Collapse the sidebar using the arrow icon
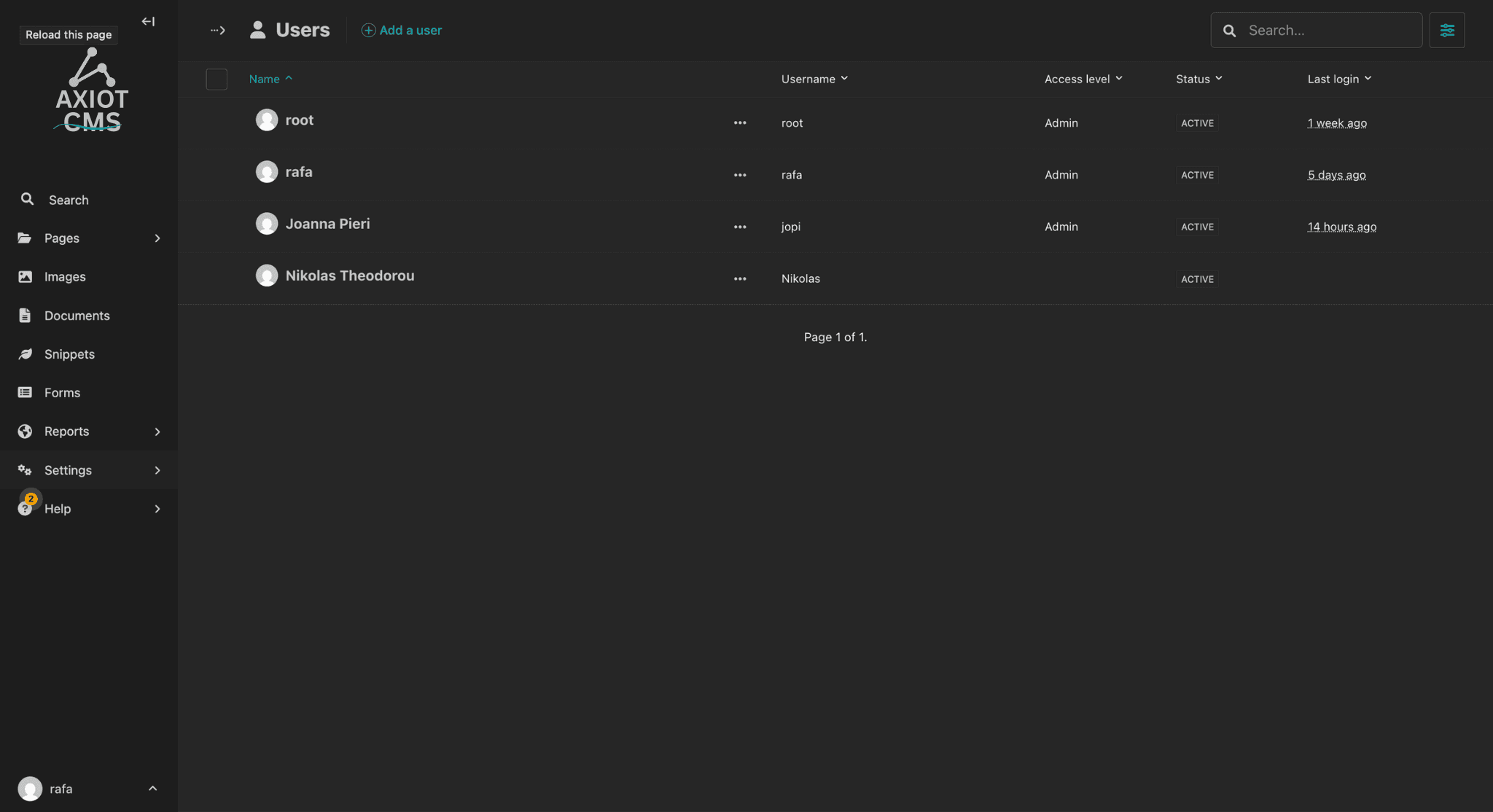Image resolution: width=1493 pixels, height=812 pixels. (148, 21)
